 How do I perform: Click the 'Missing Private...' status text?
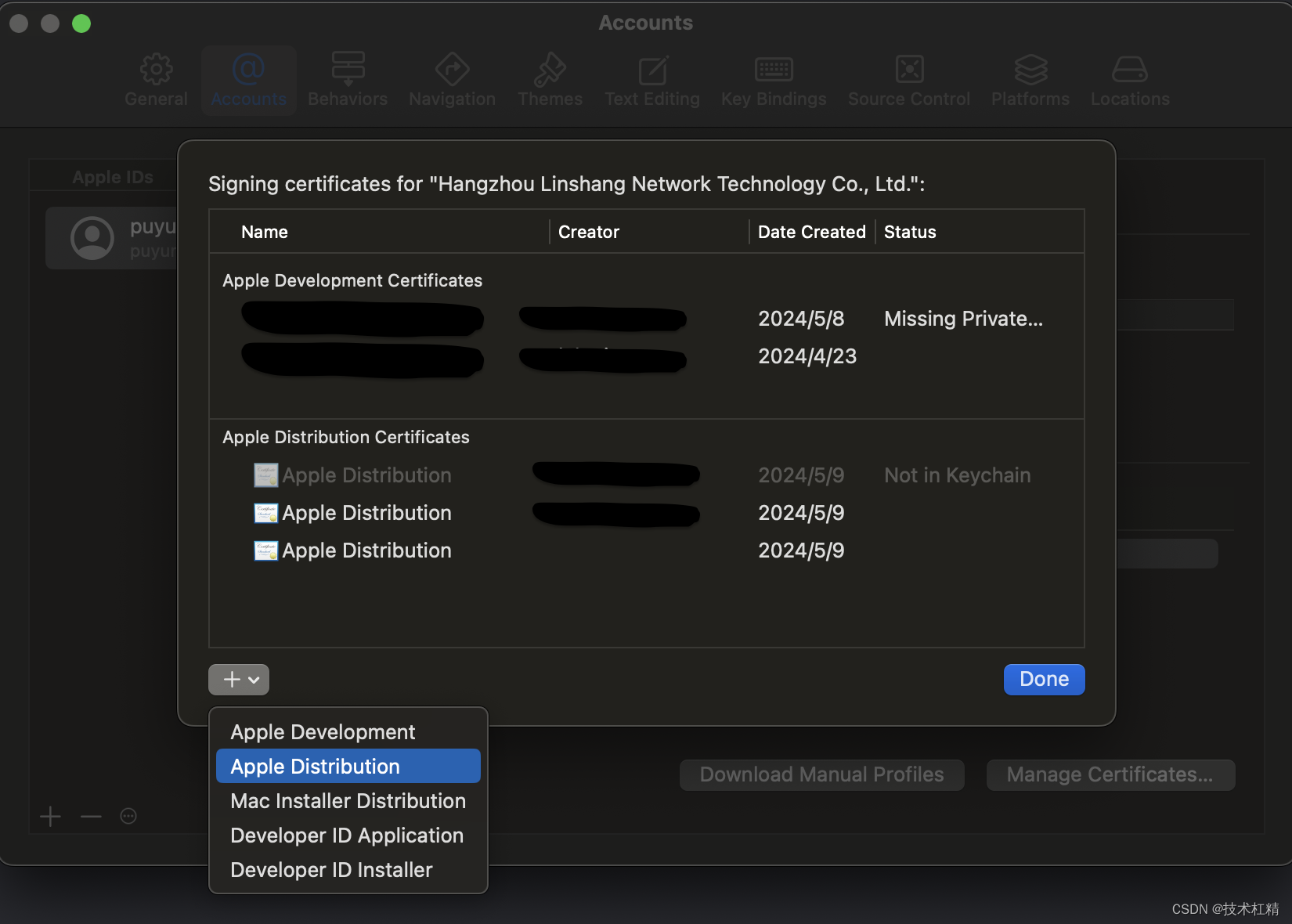point(963,319)
